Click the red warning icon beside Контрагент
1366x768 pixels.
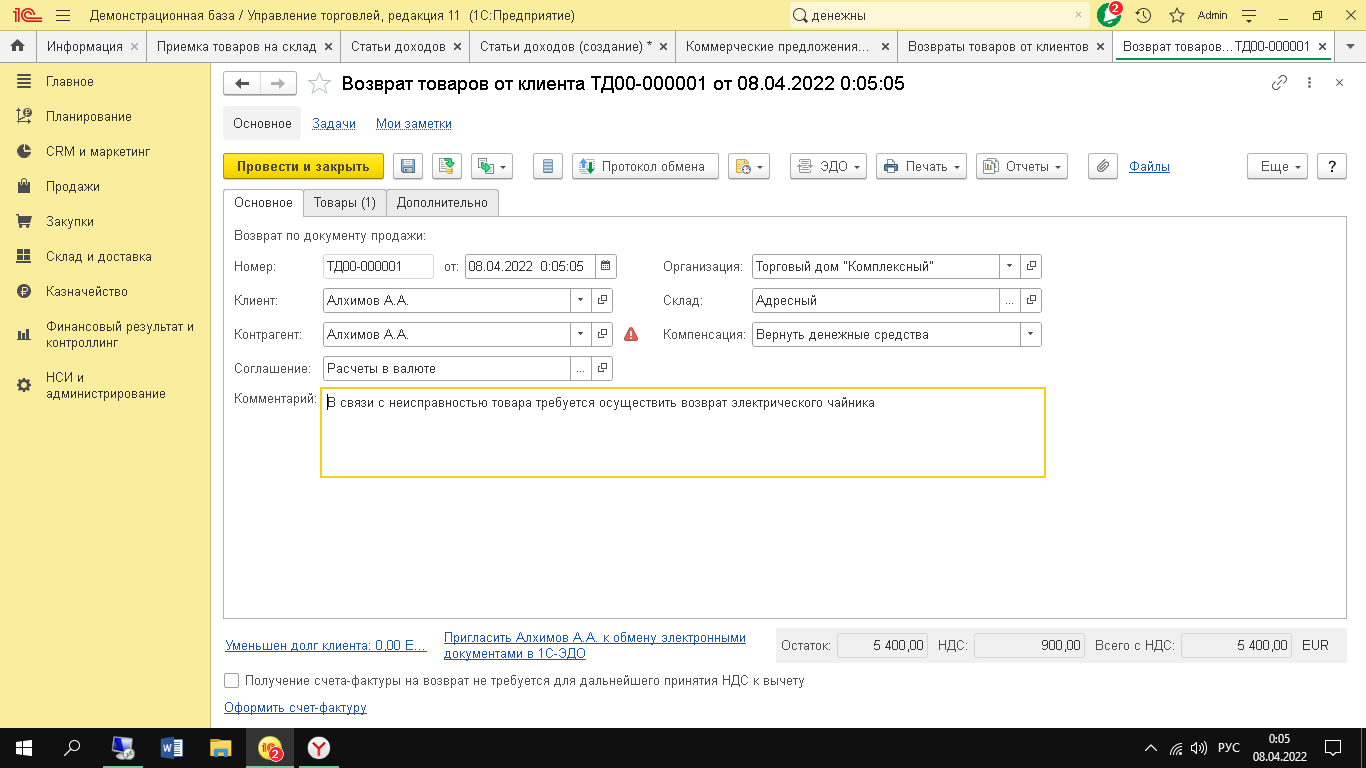coord(631,335)
